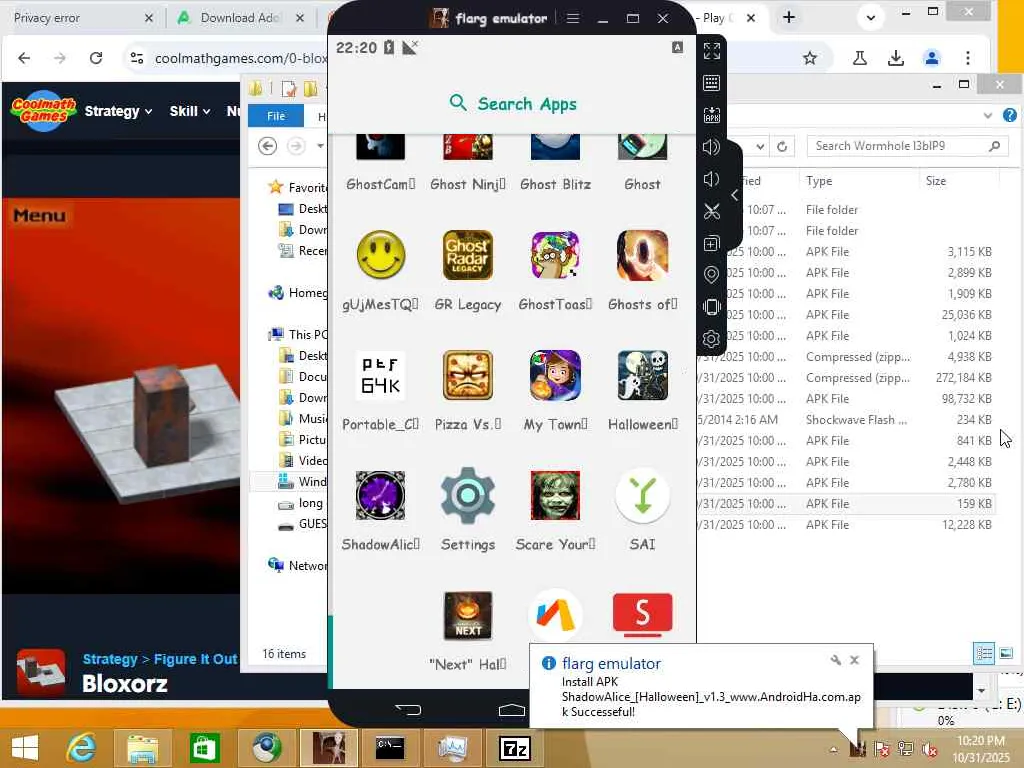Click the Search Wormhole l3bIP9 box
The image size is (1024, 768).
pyautogui.click(x=907, y=146)
